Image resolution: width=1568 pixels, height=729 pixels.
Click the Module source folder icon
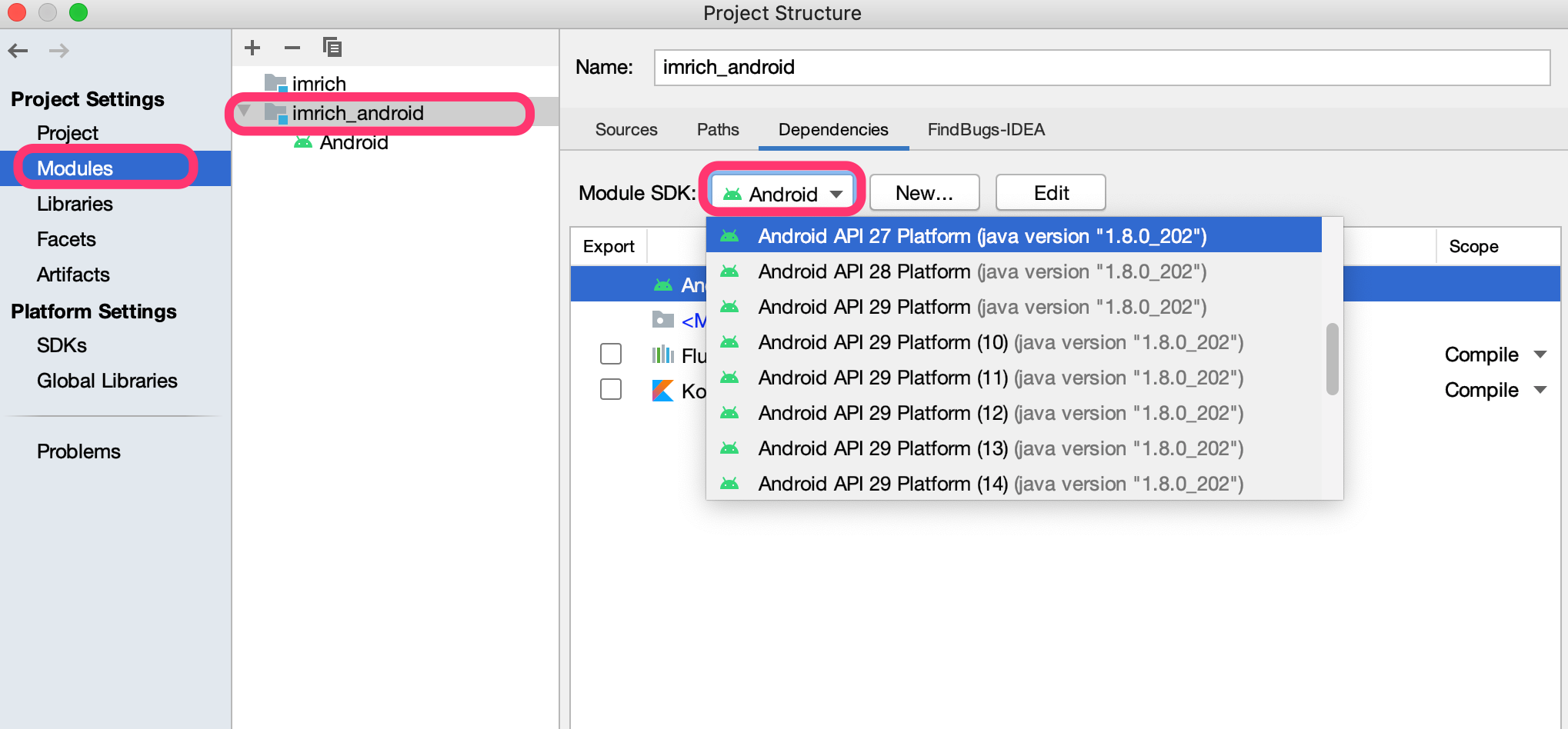point(662,320)
